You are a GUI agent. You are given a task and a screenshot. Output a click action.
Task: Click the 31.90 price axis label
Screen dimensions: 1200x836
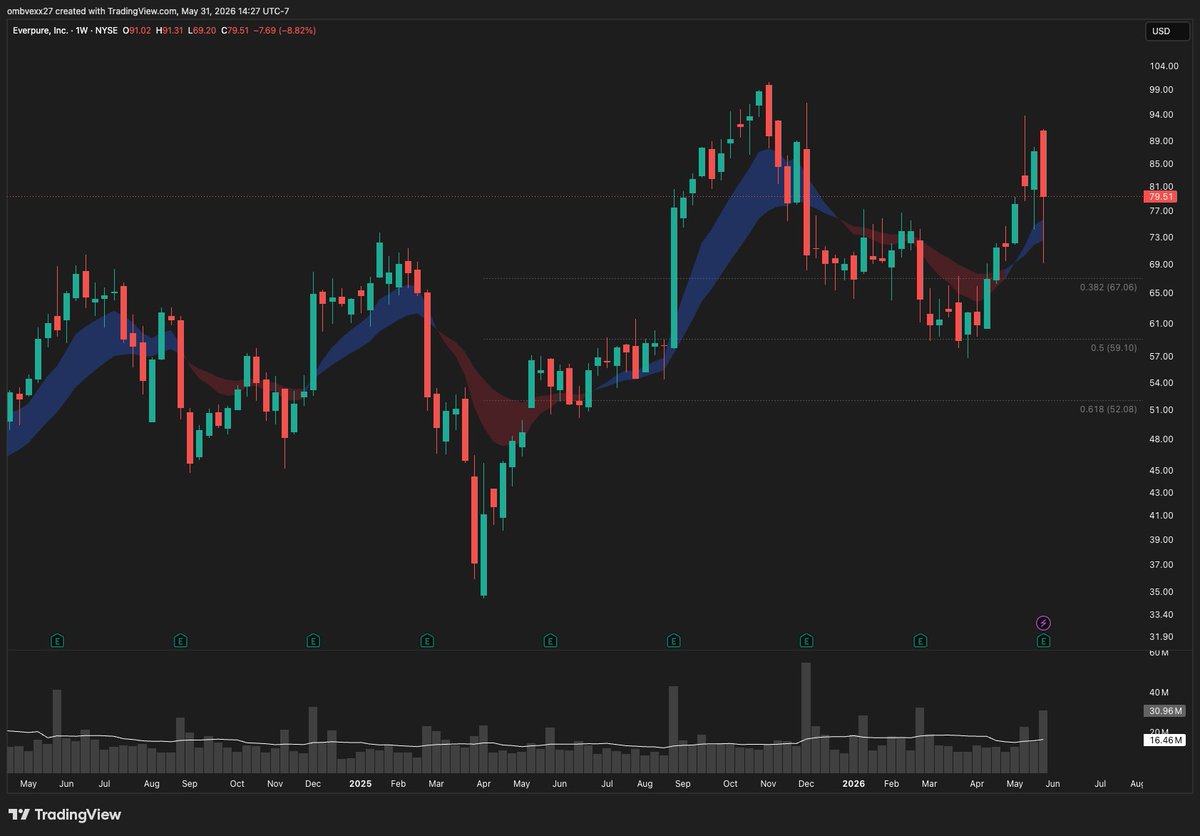pos(1162,637)
